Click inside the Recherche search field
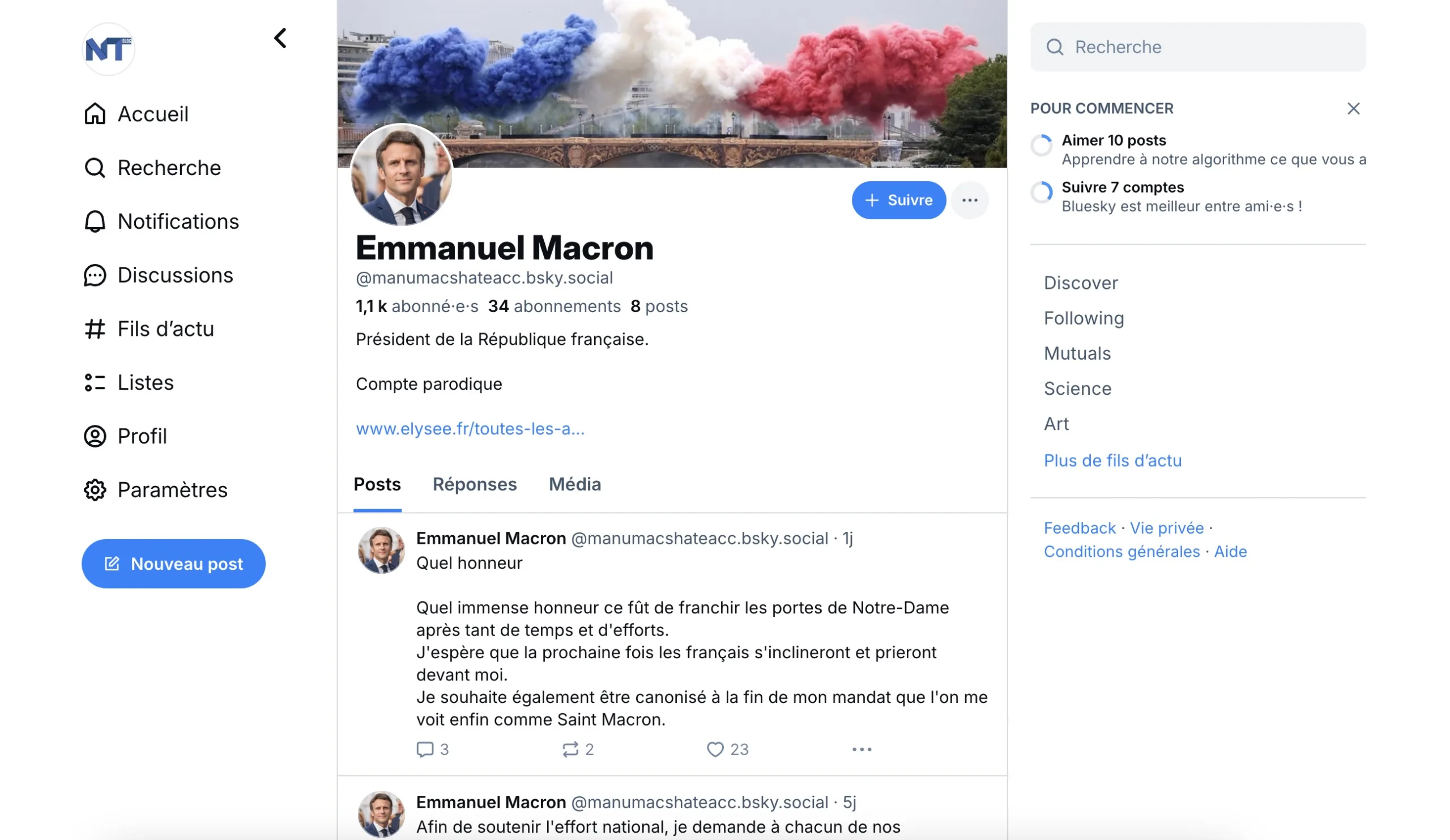This screenshot has height=840, width=1450. [x=1198, y=46]
